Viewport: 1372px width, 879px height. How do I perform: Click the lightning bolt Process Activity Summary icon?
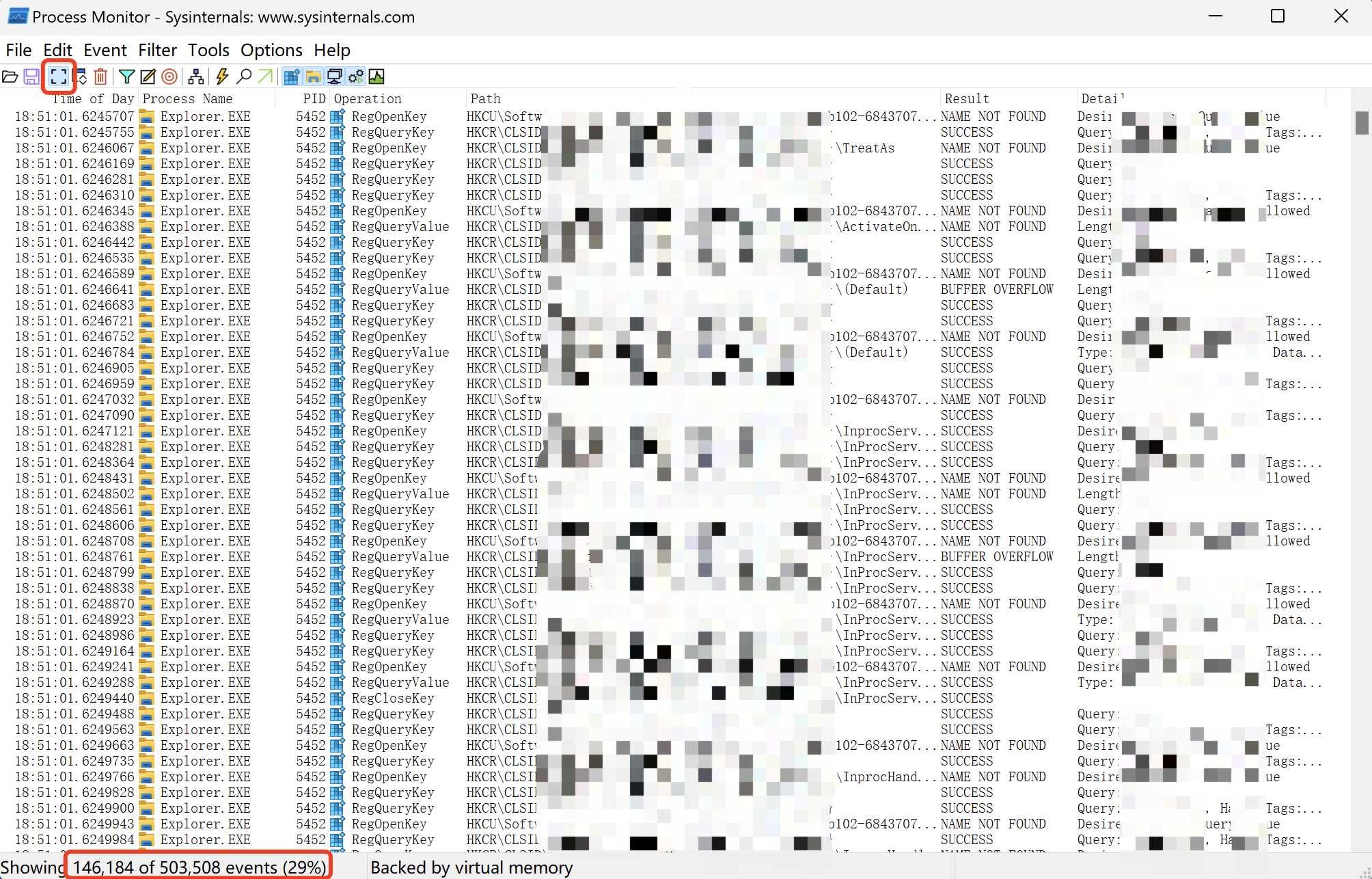point(222,77)
